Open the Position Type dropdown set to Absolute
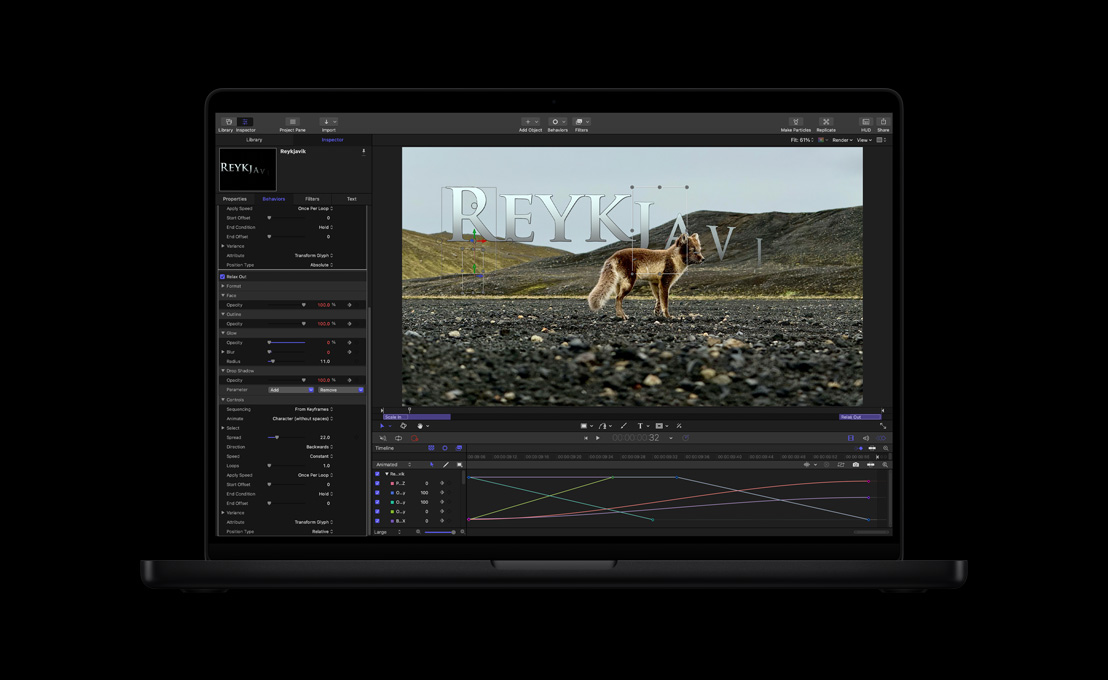The image size is (1108, 680). [x=321, y=265]
